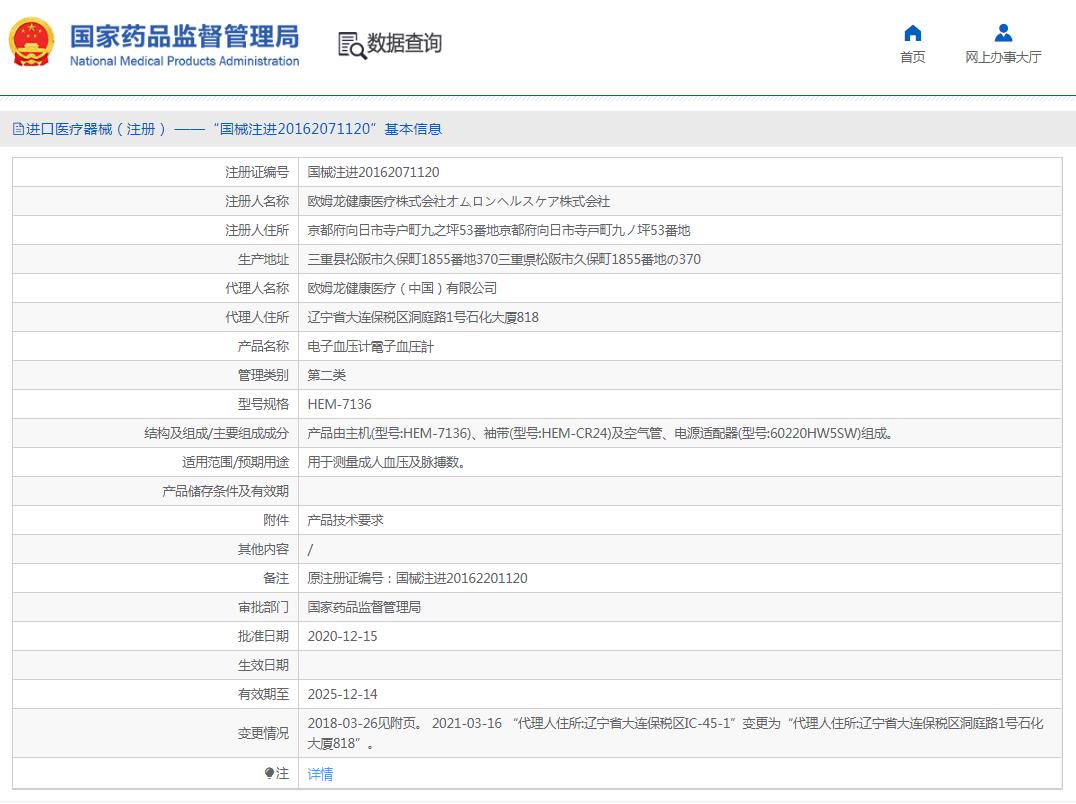This screenshot has height=804, width=1076.
Task: Click the bulb icon beside 注
Action: [269, 773]
